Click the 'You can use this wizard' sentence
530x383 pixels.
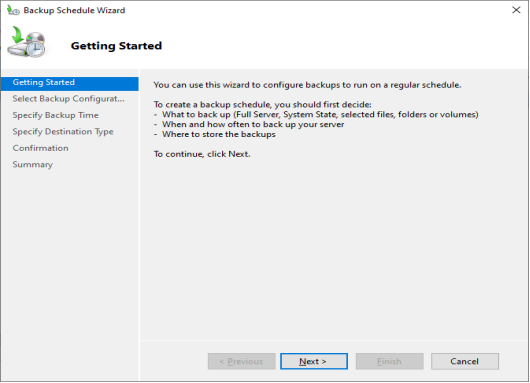307,85
